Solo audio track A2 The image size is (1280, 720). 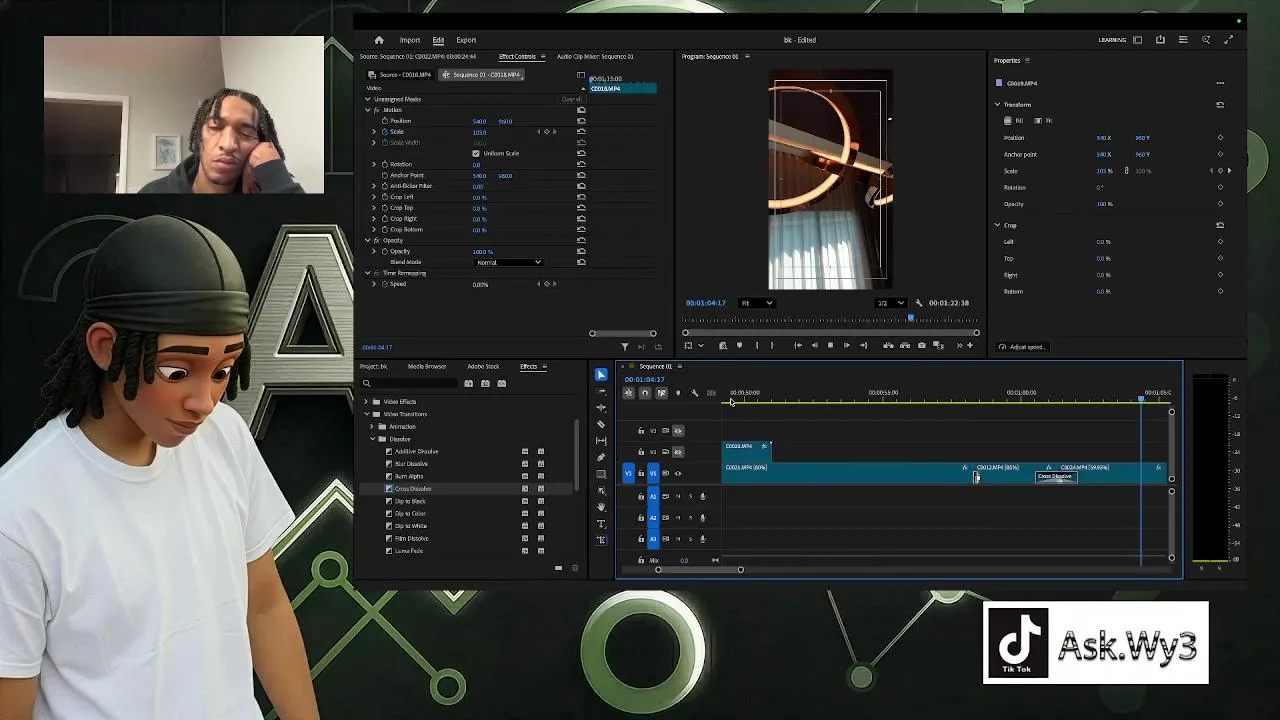690,517
